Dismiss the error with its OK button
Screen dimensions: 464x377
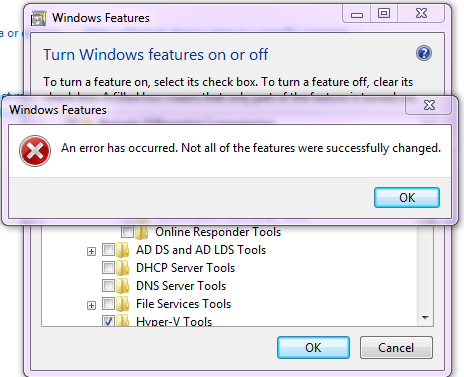[x=407, y=198]
